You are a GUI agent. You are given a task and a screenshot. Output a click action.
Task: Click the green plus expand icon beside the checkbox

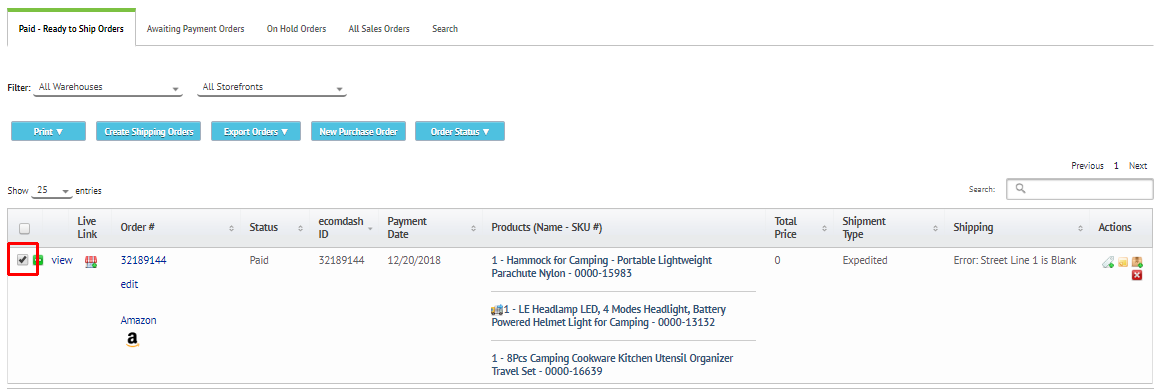[38, 260]
